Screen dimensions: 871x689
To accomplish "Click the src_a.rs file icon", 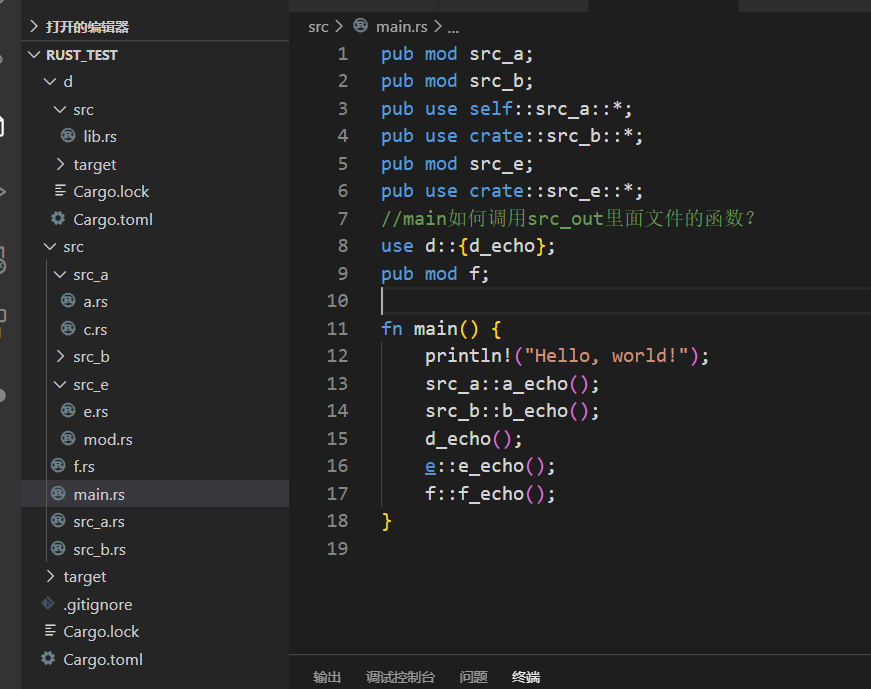I will (x=56, y=521).
